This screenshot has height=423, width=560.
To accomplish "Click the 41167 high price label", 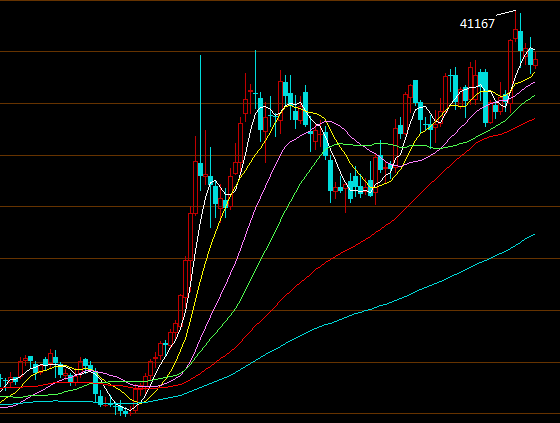I will pyautogui.click(x=477, y=24).
